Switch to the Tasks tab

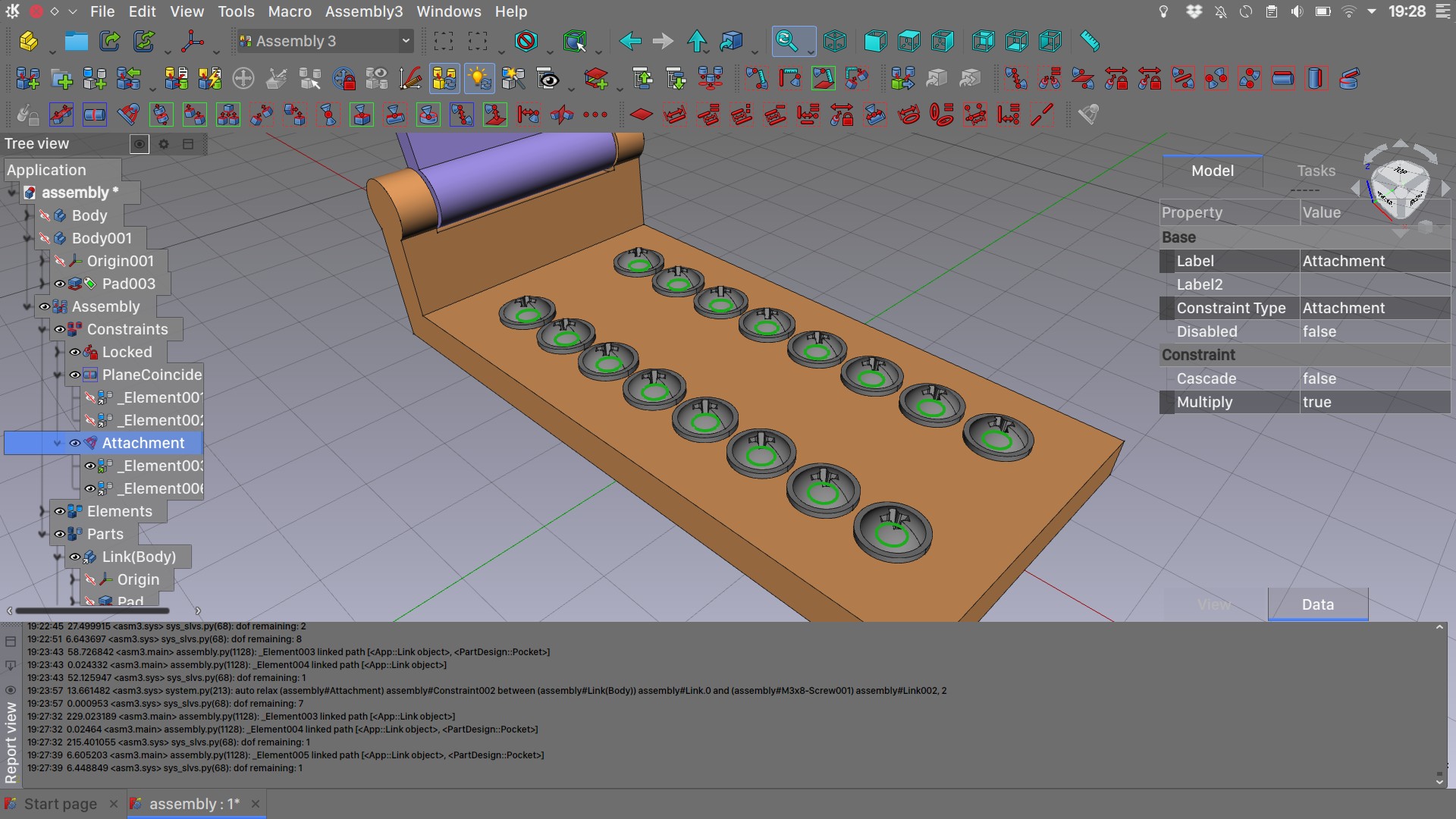coord(1316,171)
